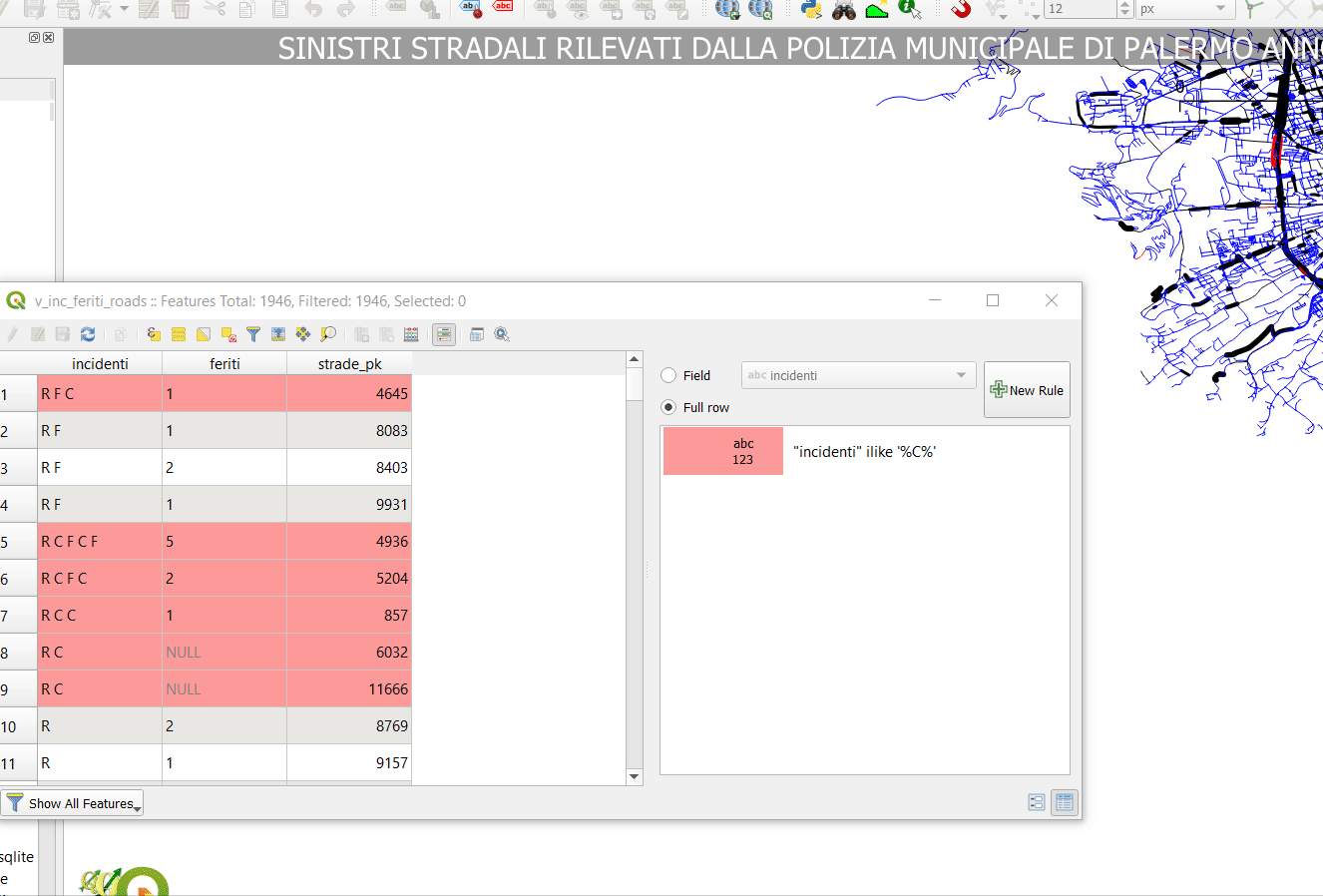Zoom map to selected rows
Viewport: 1323px width, 896px height.
click(328, 334)
